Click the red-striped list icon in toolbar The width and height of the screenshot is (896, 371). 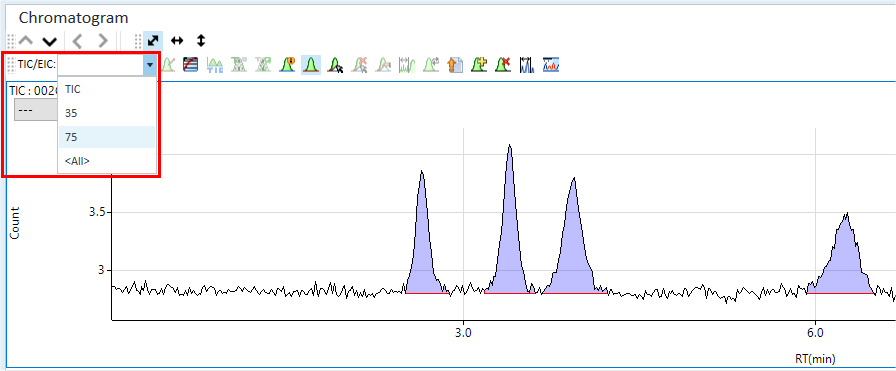coord(190,65)
